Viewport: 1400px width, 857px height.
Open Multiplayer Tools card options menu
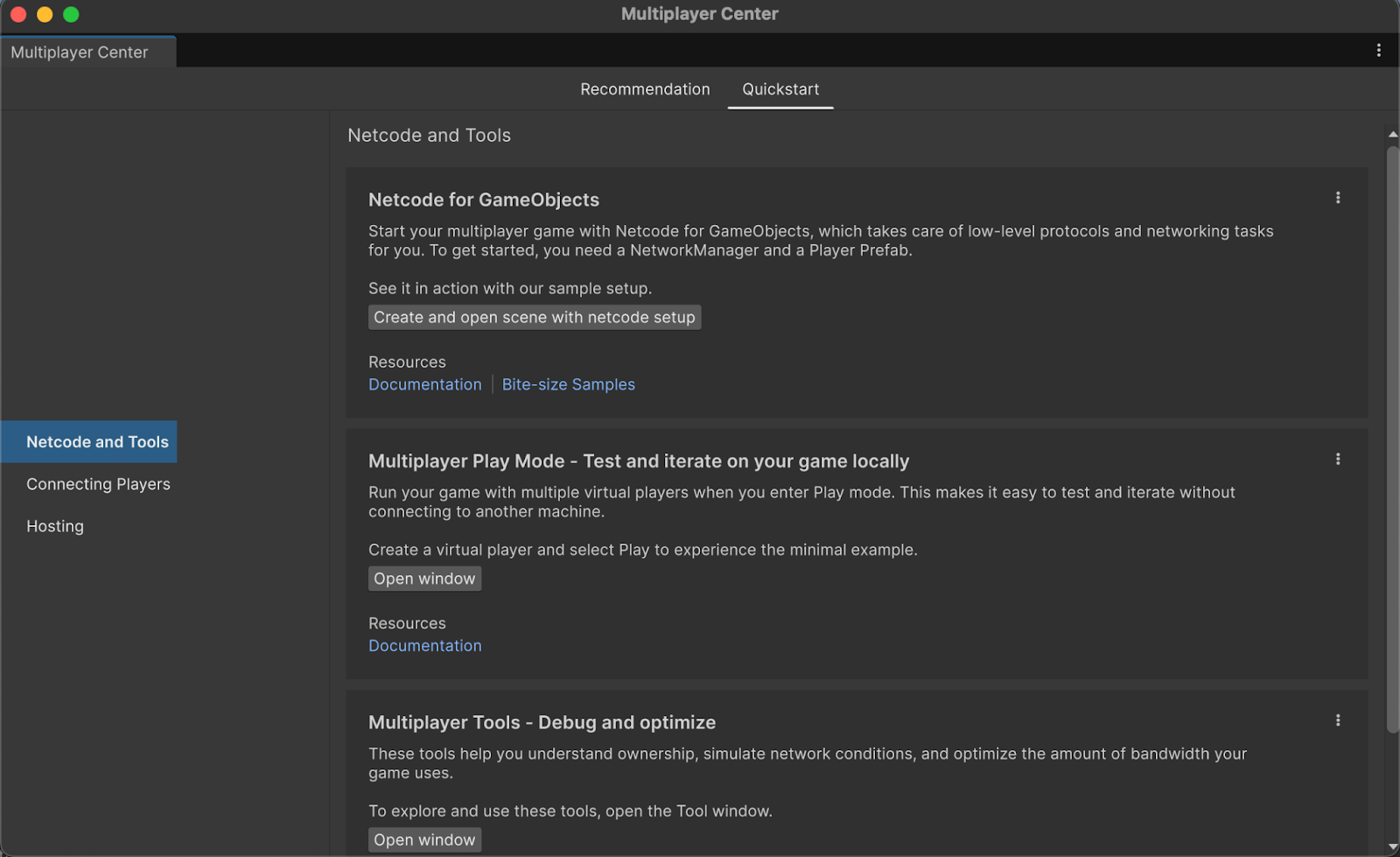[x=1338, y=720]
